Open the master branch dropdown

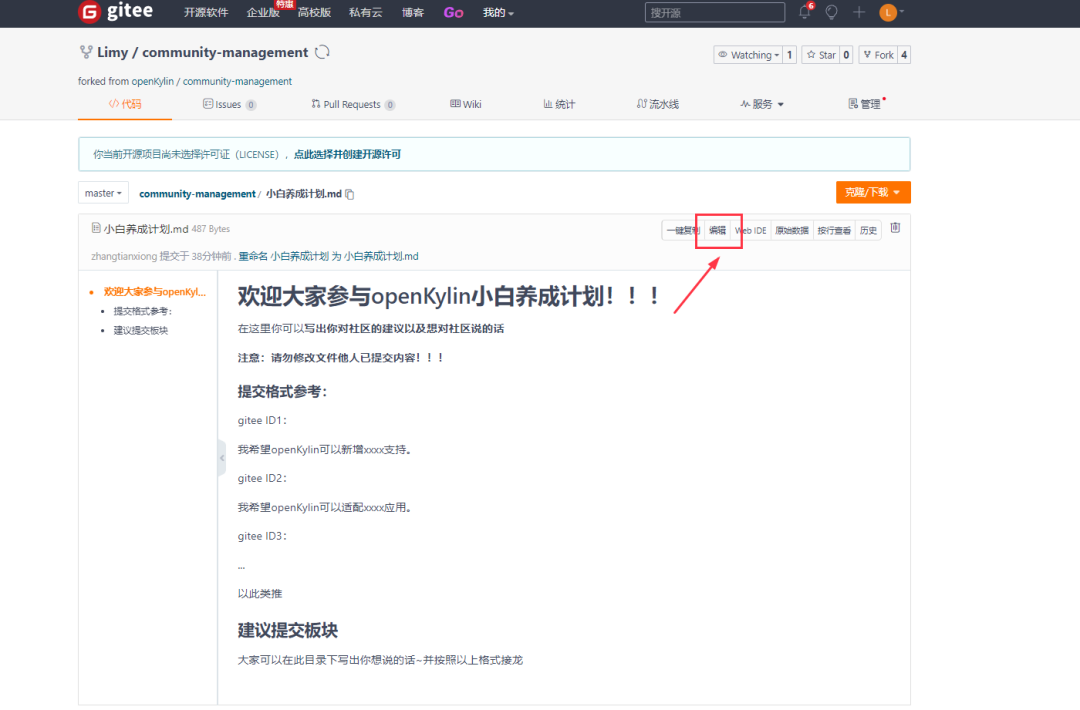[103, 194]
